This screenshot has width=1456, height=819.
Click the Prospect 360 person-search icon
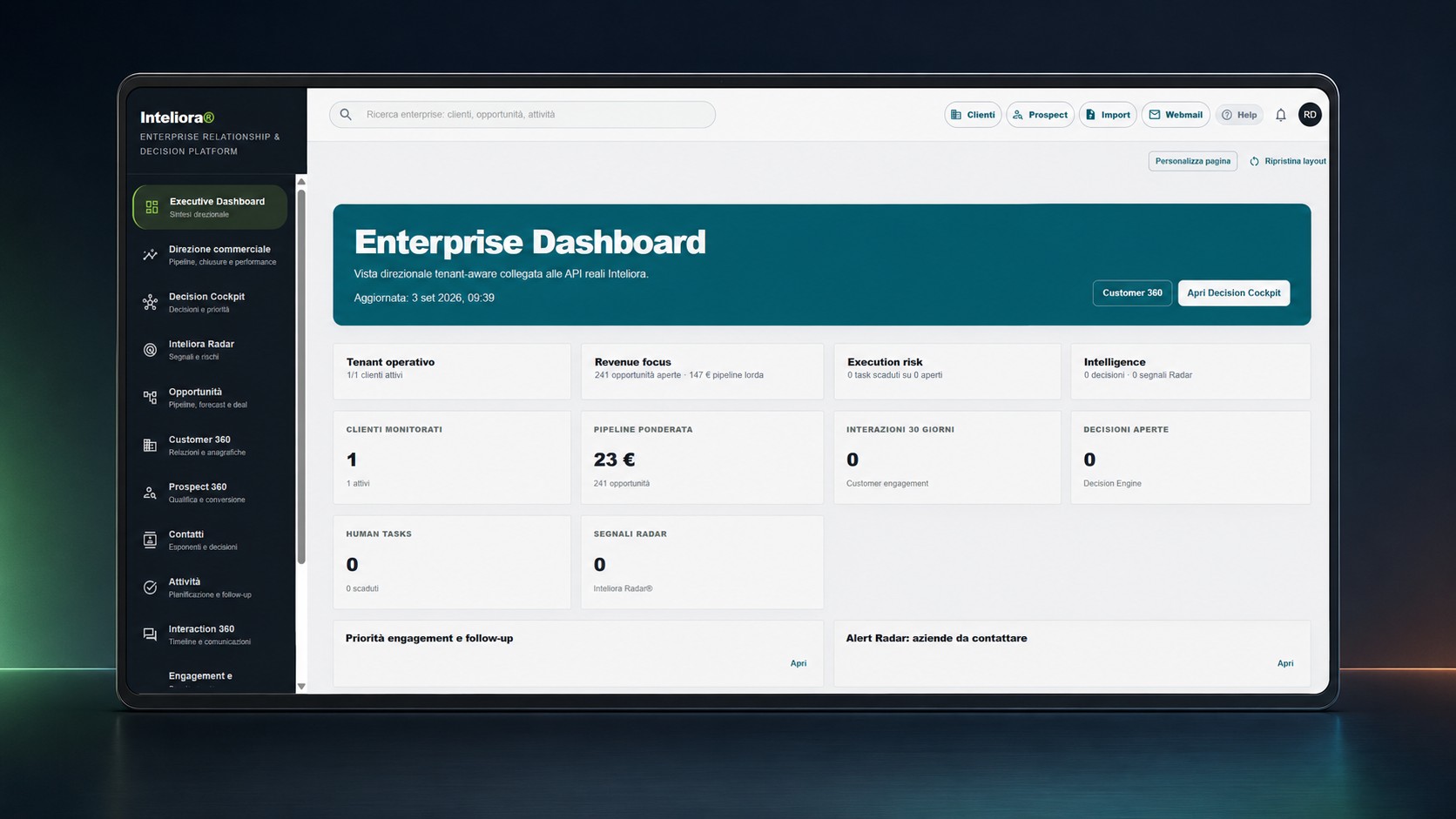click(150, 493)
